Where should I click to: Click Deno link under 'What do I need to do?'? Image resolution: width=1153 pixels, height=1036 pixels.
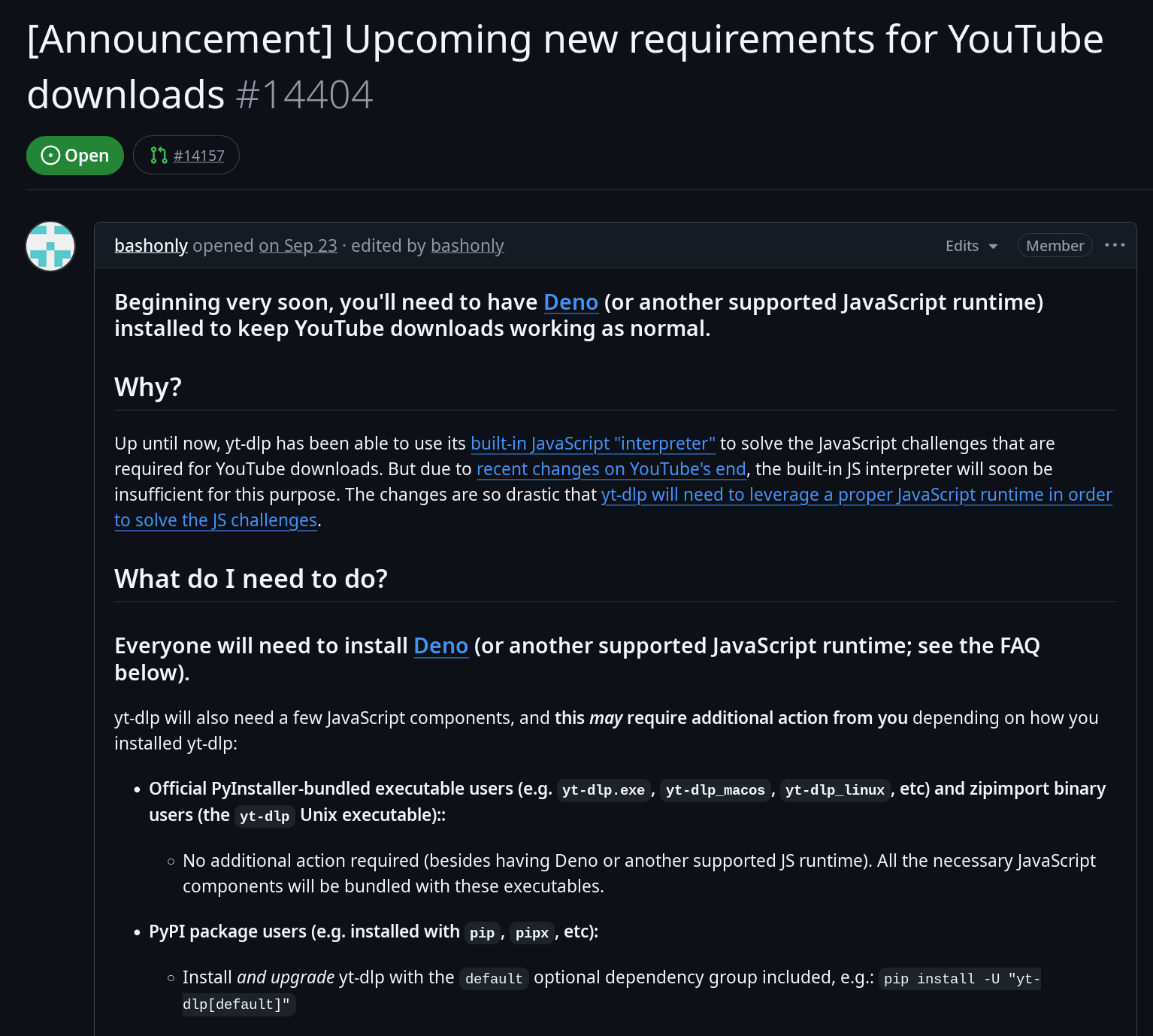tap(440, 646)
